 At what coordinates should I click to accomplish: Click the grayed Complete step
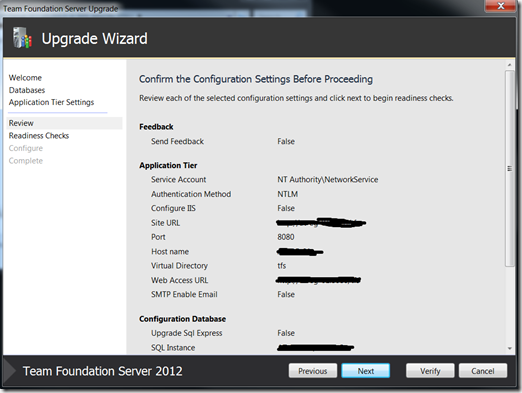pyautogui.click(x=26, y=161)
